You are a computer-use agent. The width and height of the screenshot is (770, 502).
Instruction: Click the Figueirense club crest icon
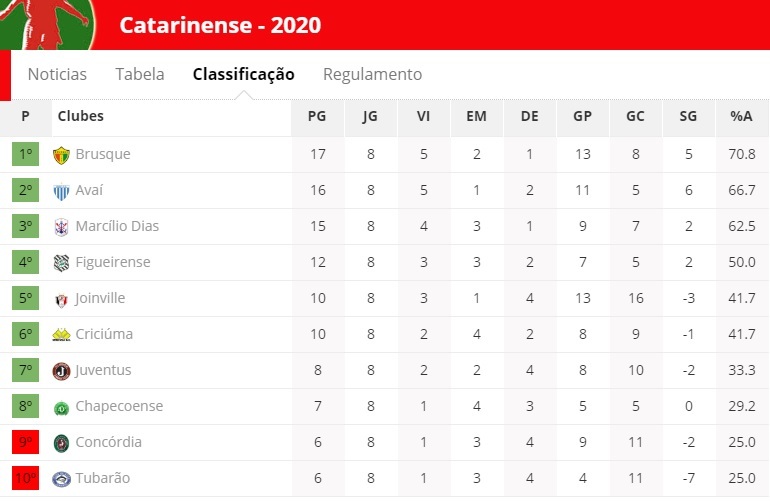click(x=61, y=263)
